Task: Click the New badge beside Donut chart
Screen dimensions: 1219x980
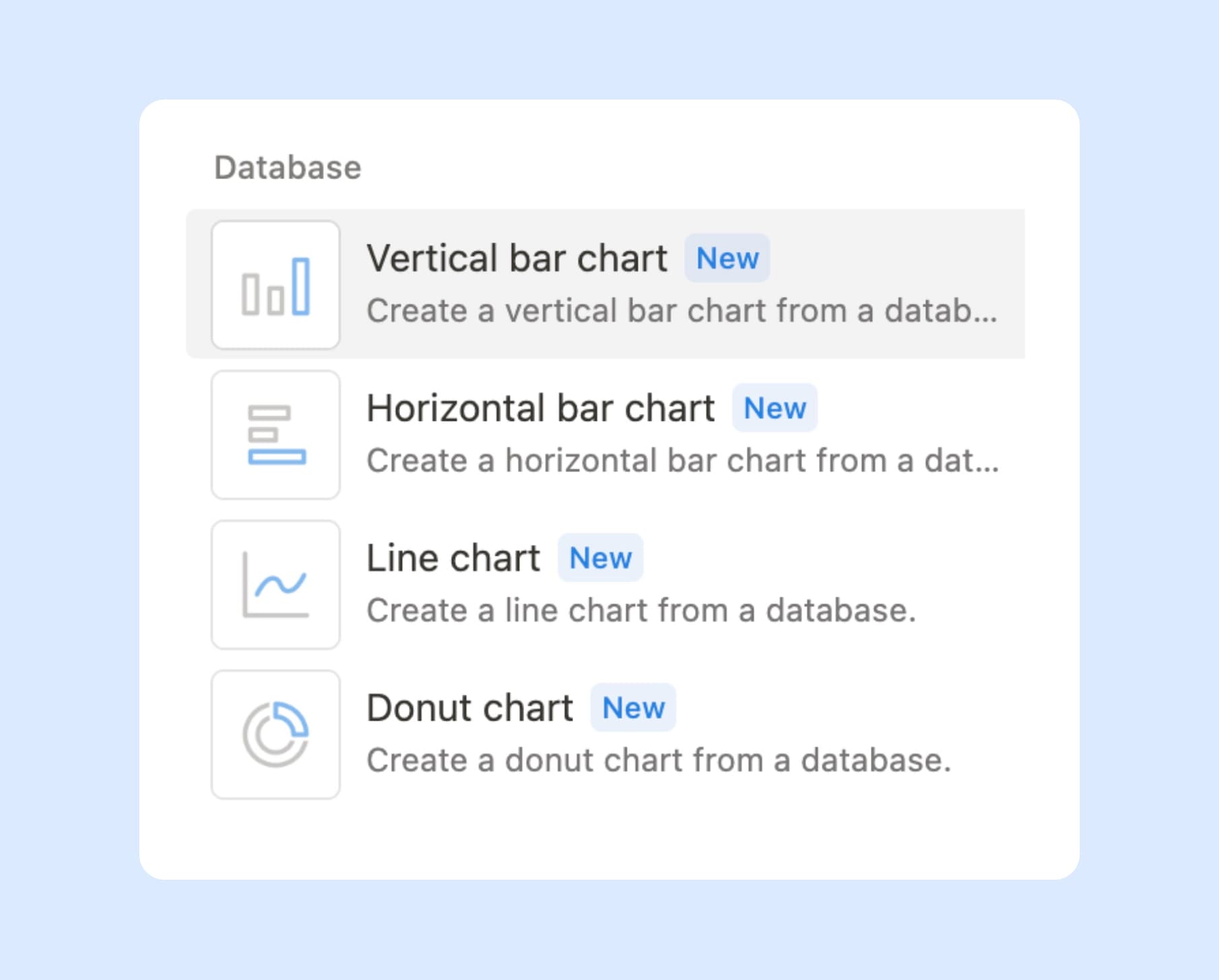Action: tap(632, 708)
